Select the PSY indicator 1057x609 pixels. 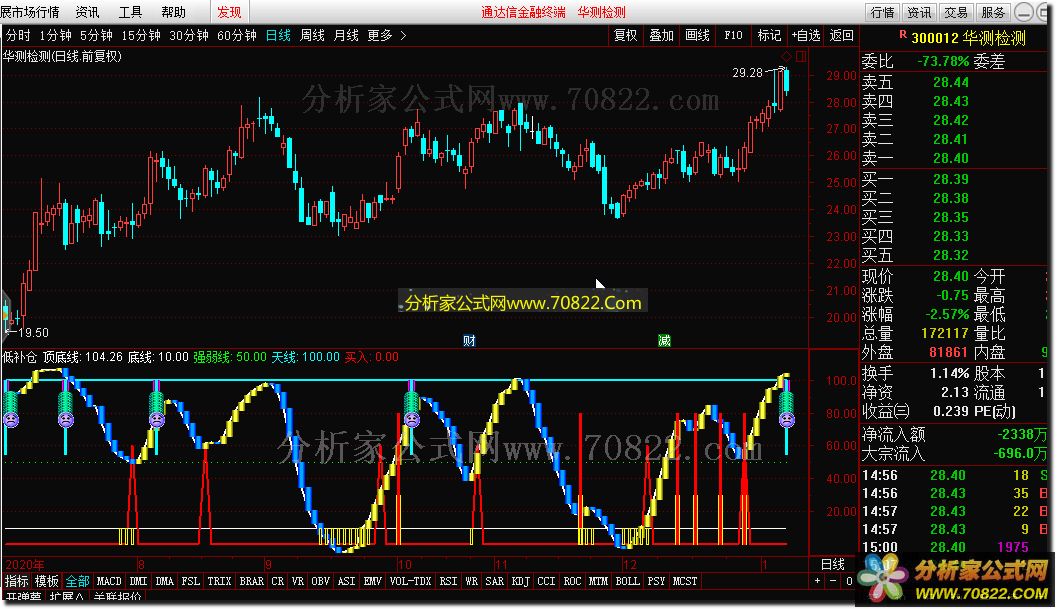[656, 581]
